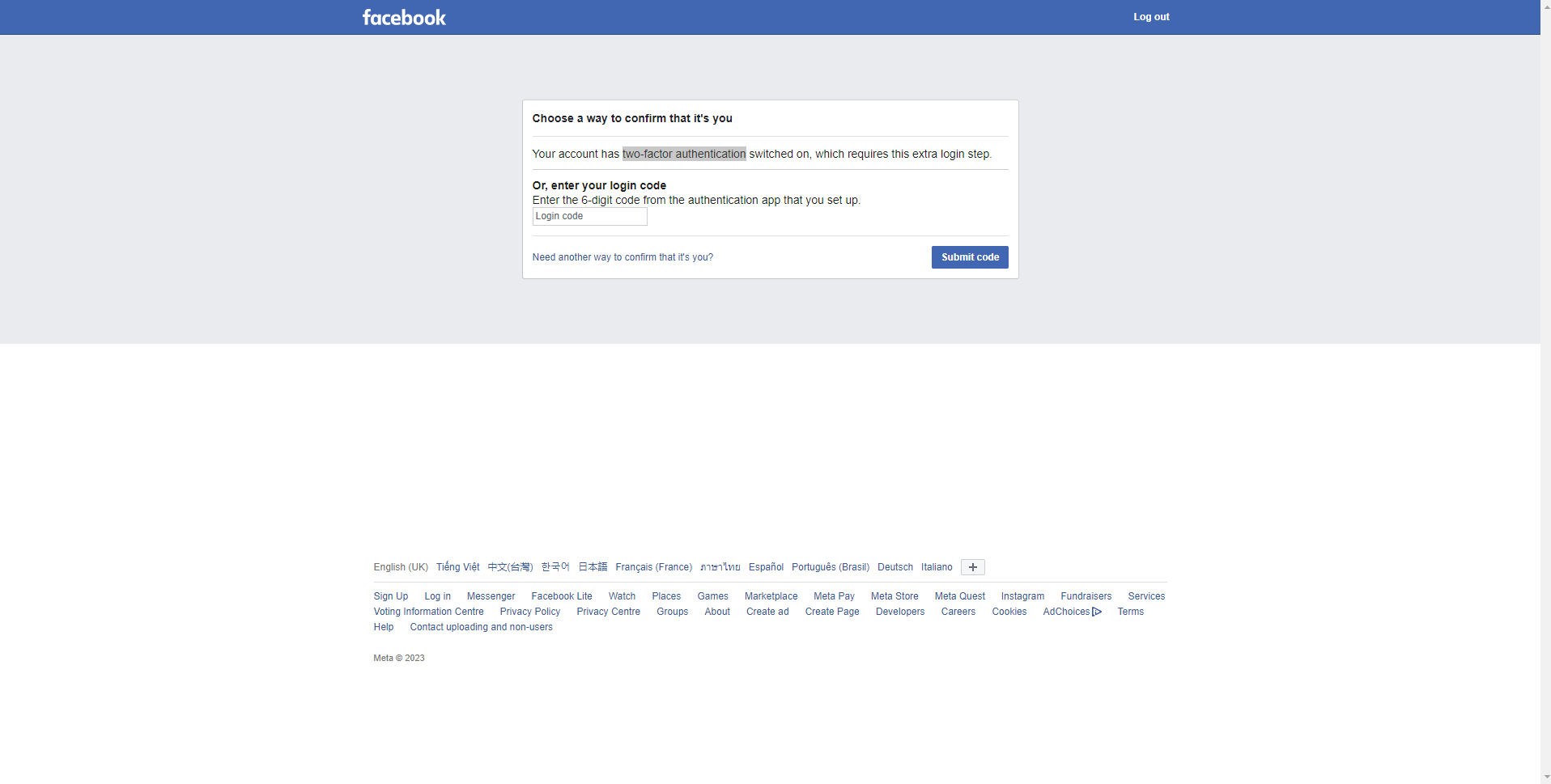Viewport: 1551px width, 784px height.
Task: Switch language to 中文(台灣)
Action: [510, 567]
